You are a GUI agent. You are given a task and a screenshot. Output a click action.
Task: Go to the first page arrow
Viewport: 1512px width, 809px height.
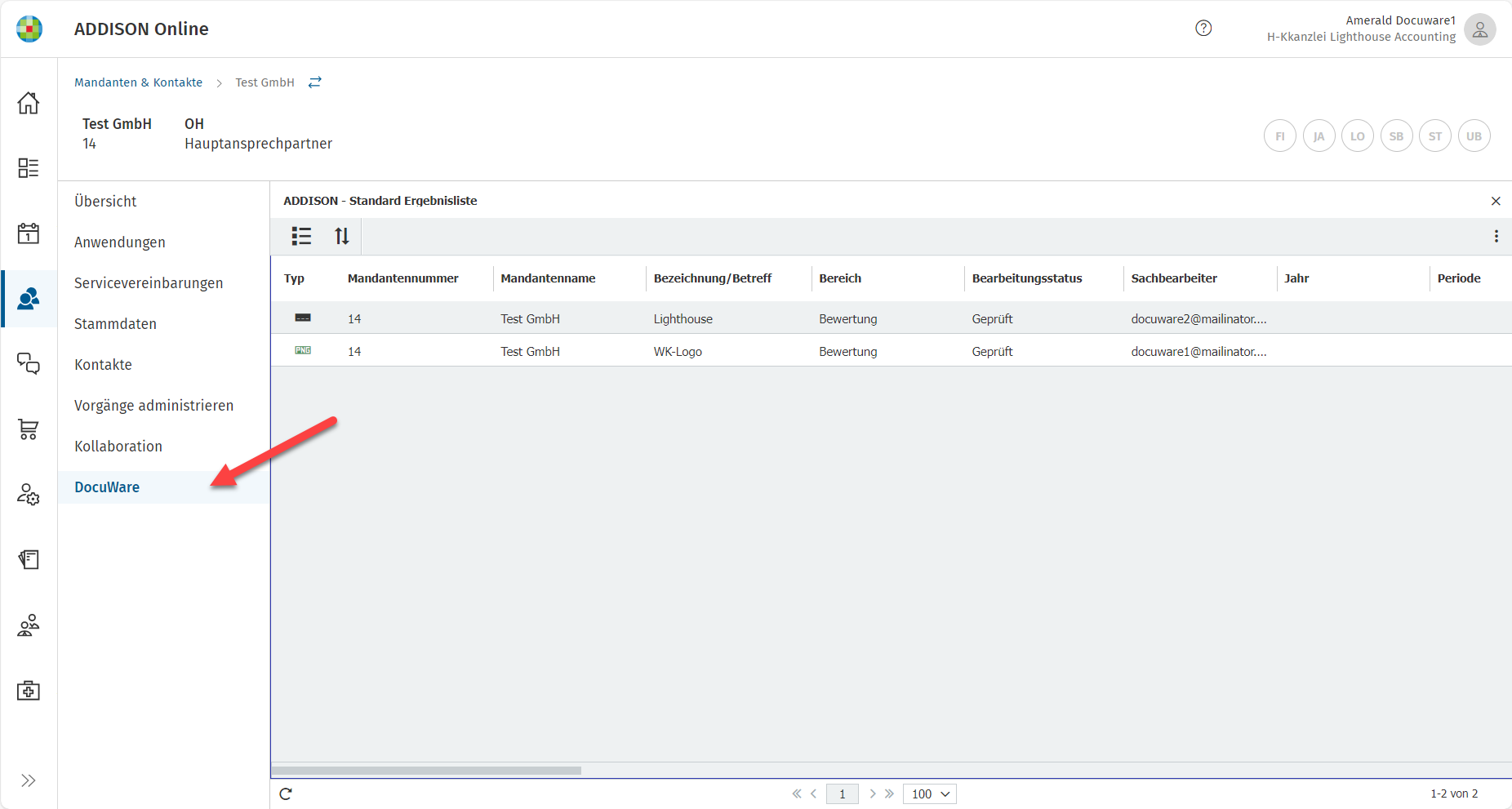(797, 793)
